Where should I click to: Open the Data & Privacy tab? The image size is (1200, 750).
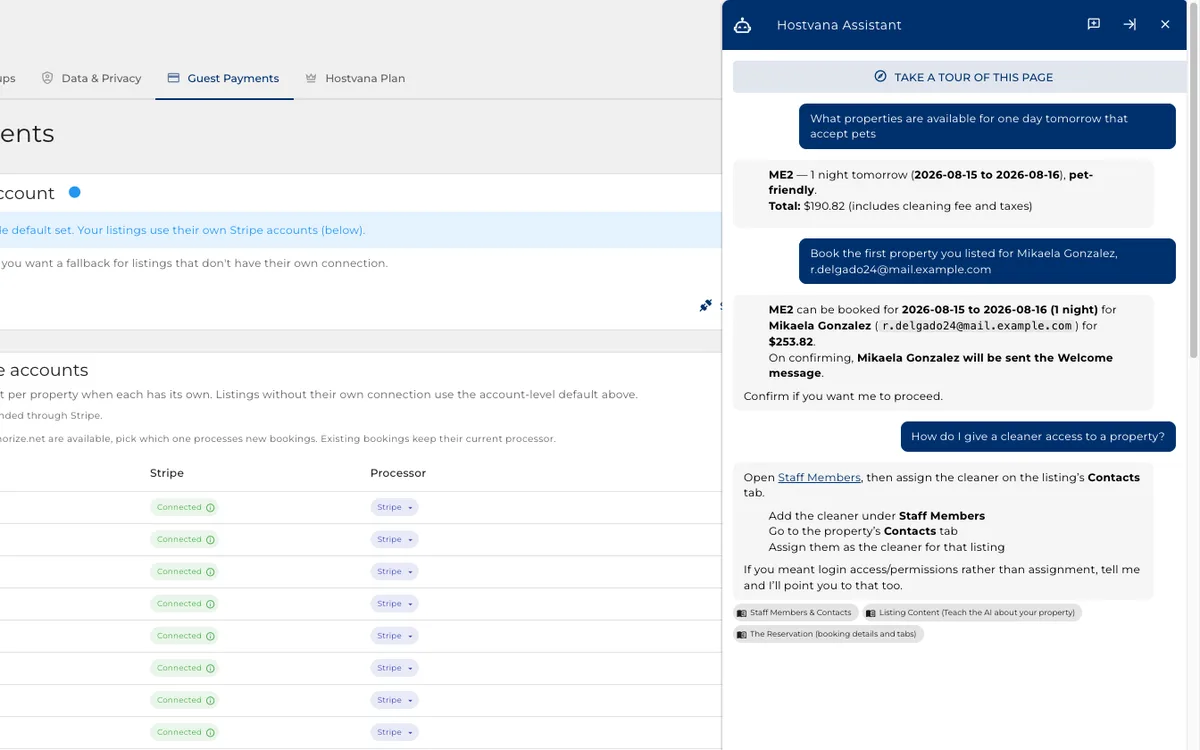tap(91, 78)
